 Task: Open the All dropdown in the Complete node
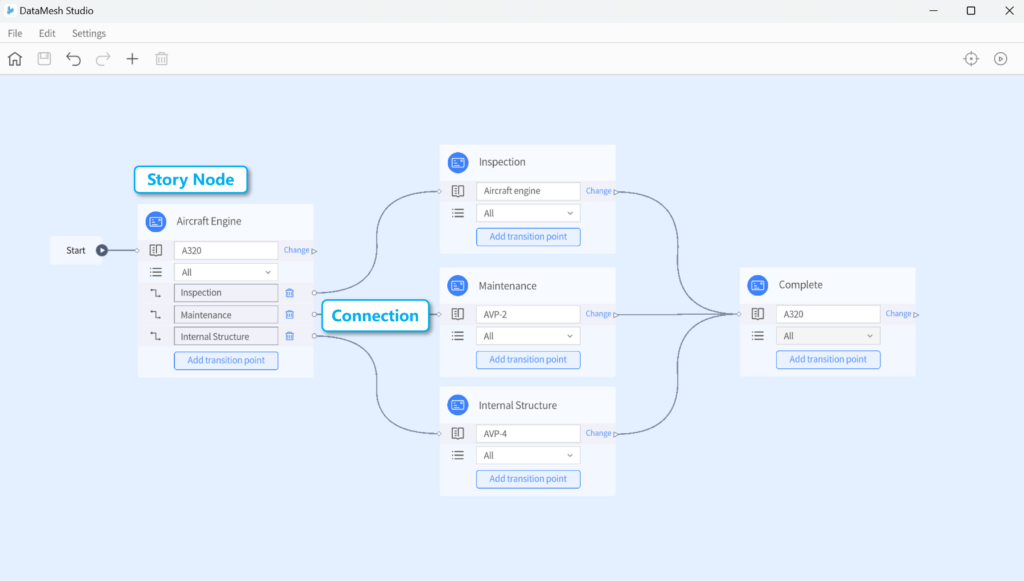[828, 335]
